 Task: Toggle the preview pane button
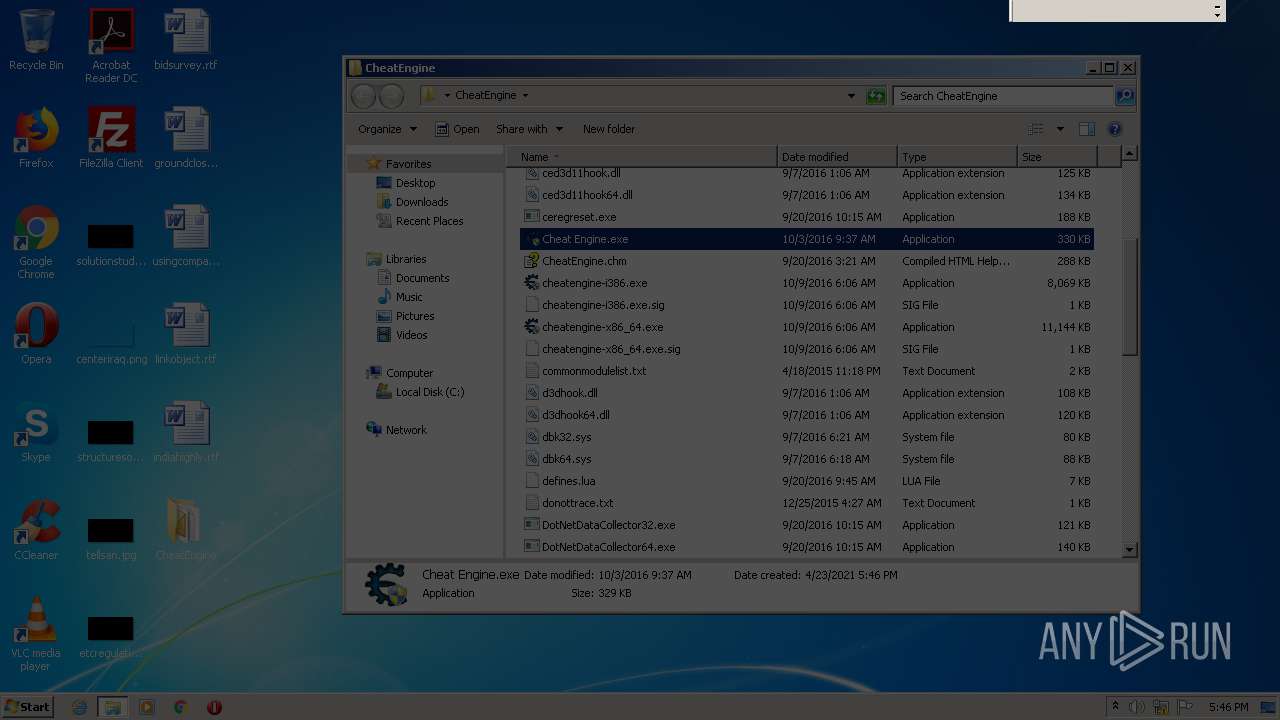(x=1087, y=129)
